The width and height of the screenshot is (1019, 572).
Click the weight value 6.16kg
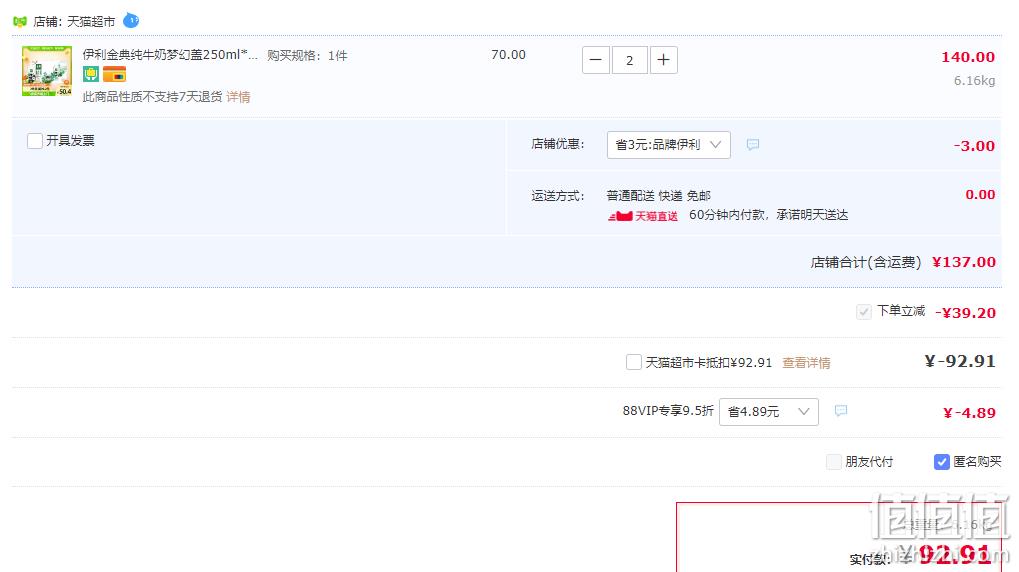[x=974, y=81]
